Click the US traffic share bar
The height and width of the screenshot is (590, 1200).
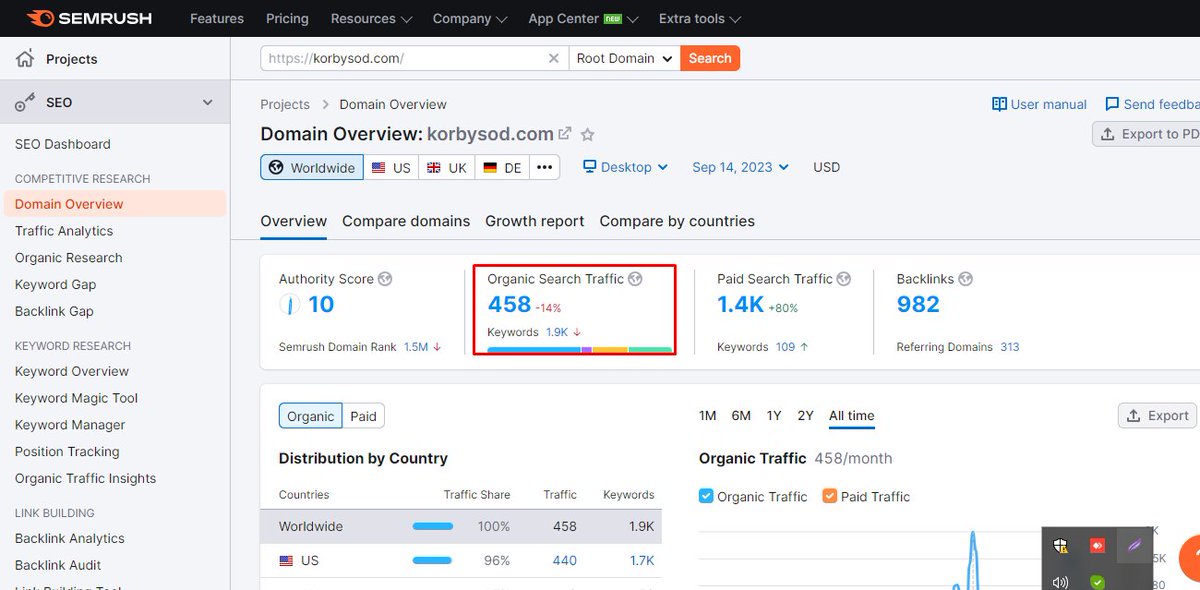(433, 561)
